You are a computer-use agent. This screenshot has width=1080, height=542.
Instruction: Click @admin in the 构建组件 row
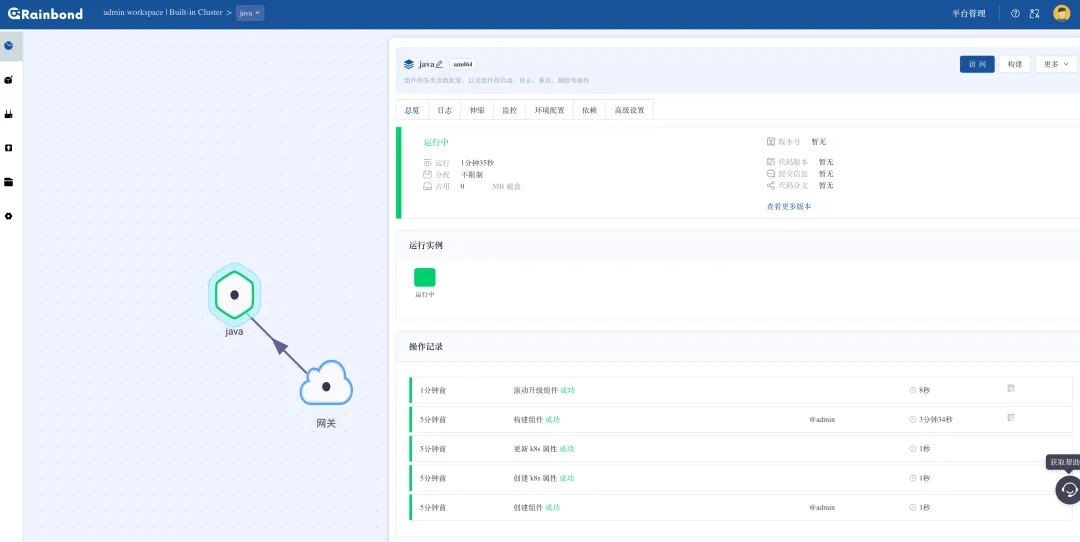click(x=822, y=419)
